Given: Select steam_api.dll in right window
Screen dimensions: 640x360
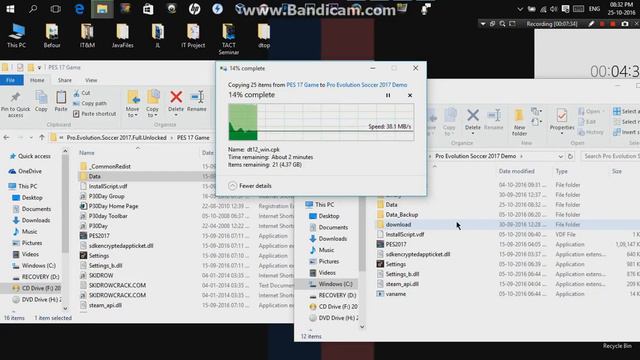Looking at the screenshot, I should coord(398,284).
